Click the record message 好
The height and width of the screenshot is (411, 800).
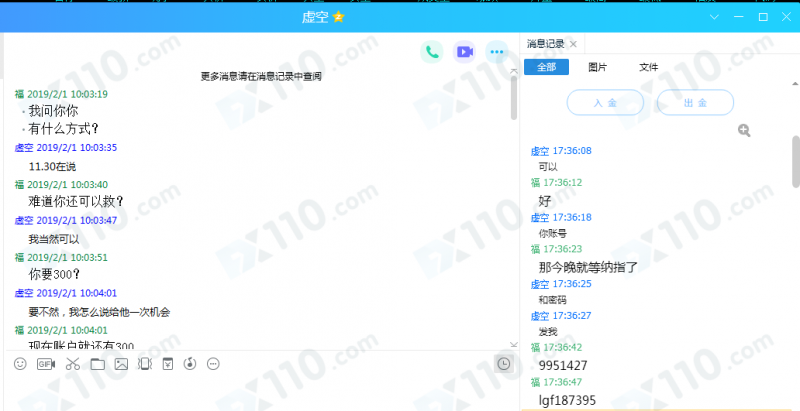[x=545, y=201]
